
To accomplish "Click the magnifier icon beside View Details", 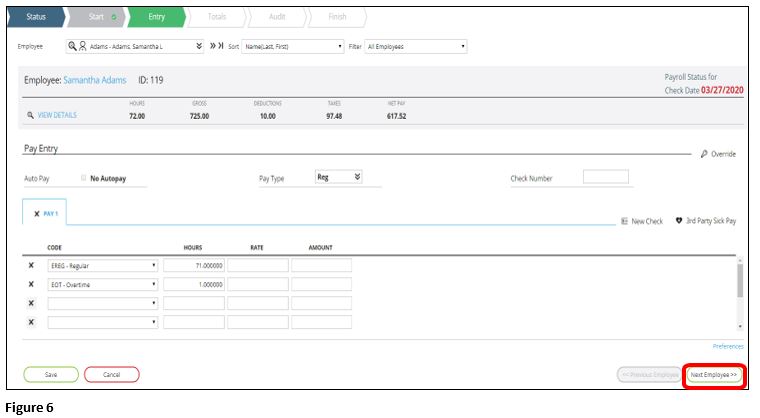I will tap(29, 115).
